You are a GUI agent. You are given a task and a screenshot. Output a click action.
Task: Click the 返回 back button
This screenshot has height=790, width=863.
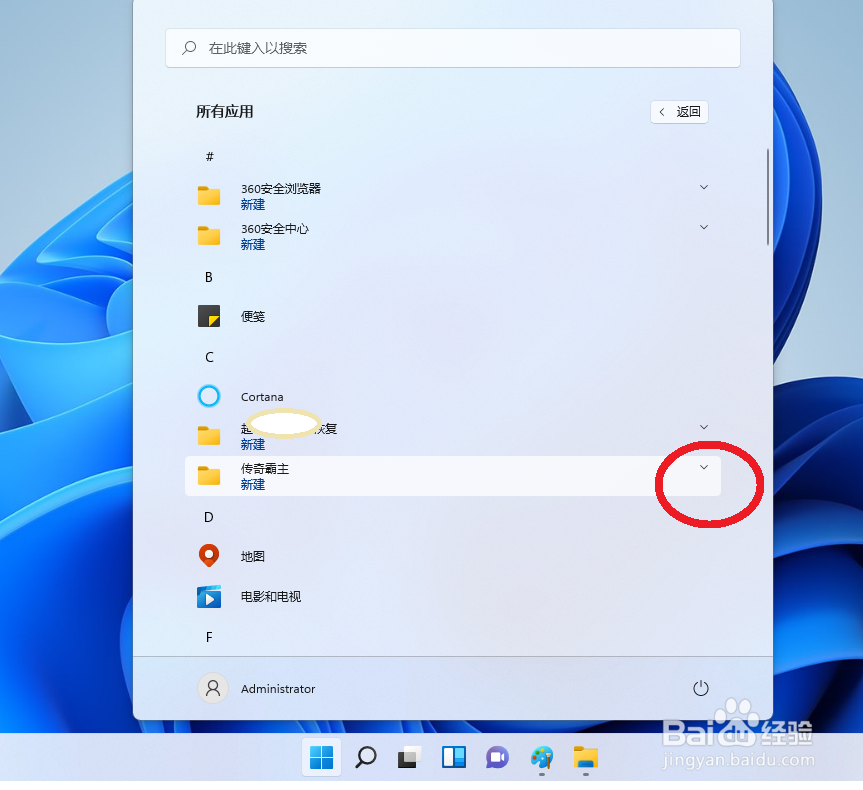679,112
